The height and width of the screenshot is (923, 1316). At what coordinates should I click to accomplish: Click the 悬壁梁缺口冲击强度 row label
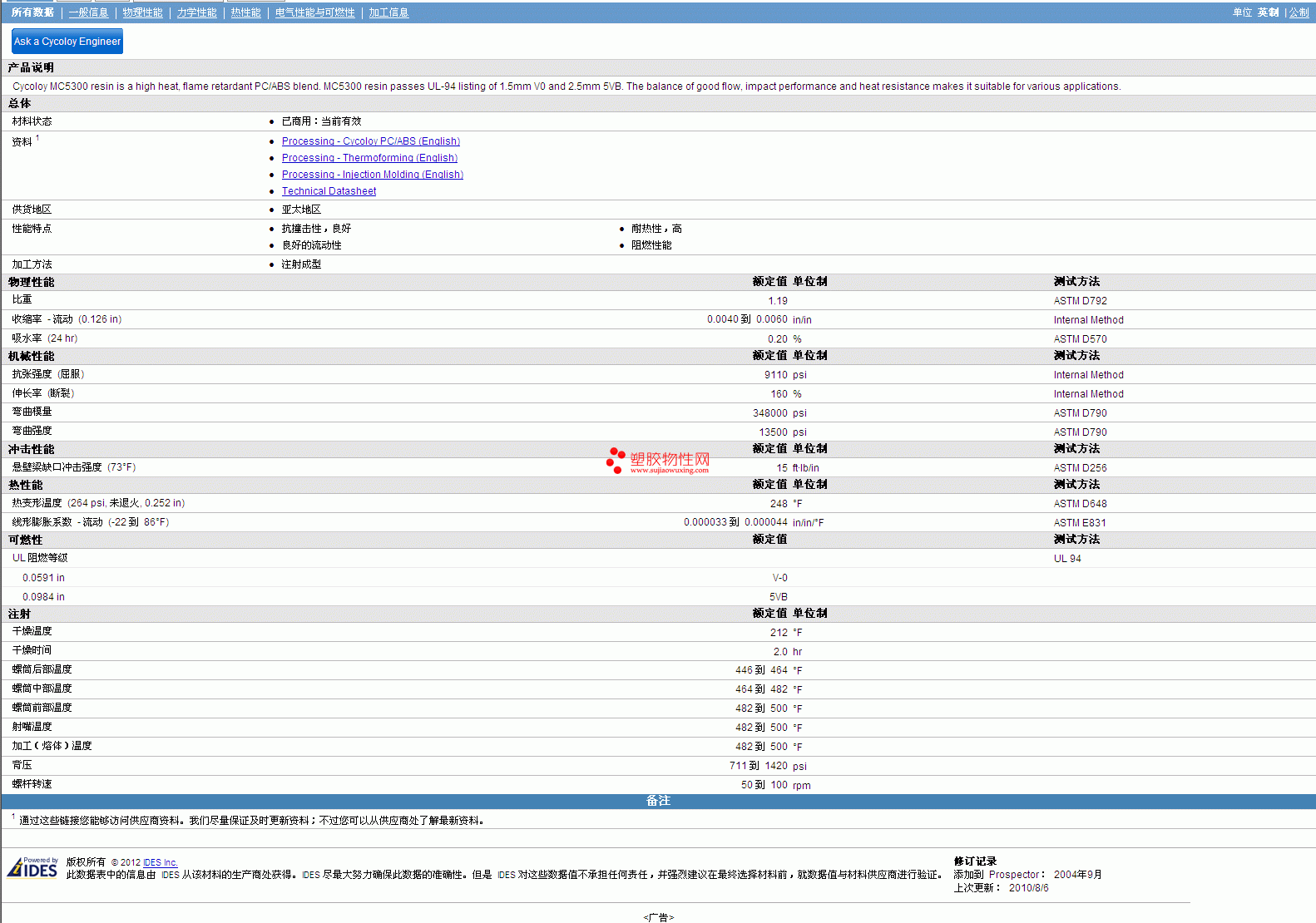tap(74, 467)
